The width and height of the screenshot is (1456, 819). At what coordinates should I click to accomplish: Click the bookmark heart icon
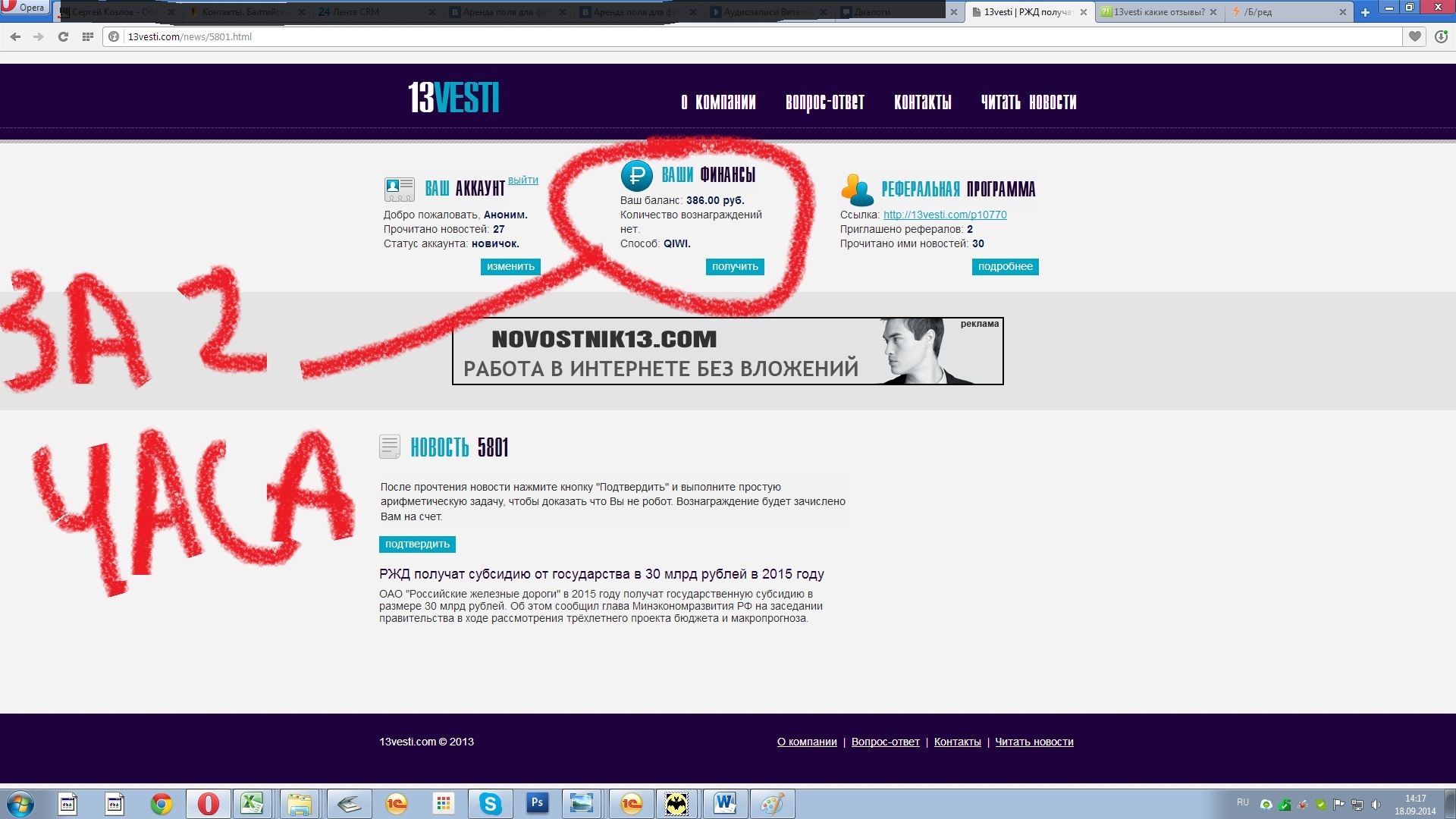pyautogui.click(x=1415, y=36)
